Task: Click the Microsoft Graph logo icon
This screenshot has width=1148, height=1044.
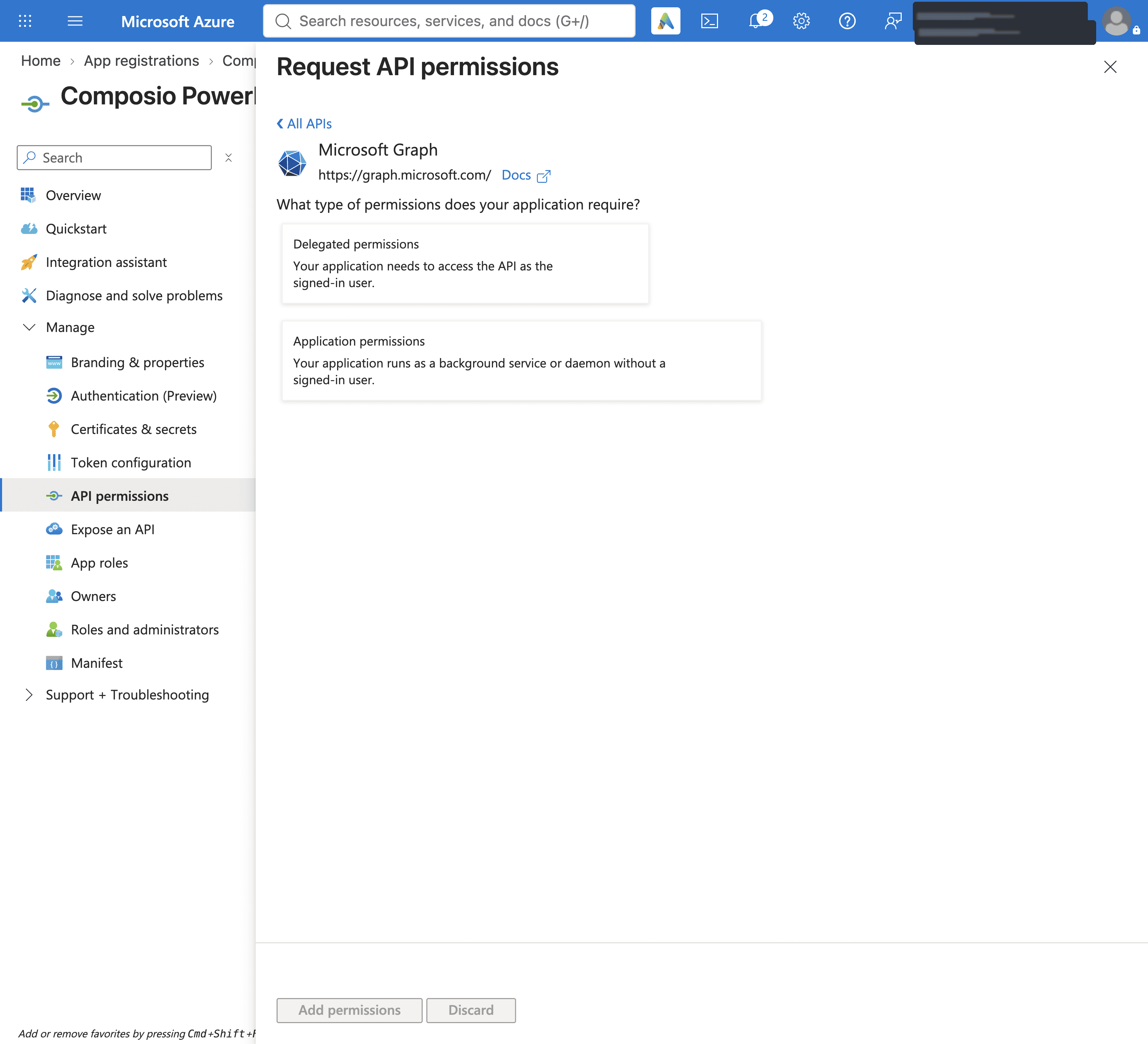Action: tap(292, 163)
